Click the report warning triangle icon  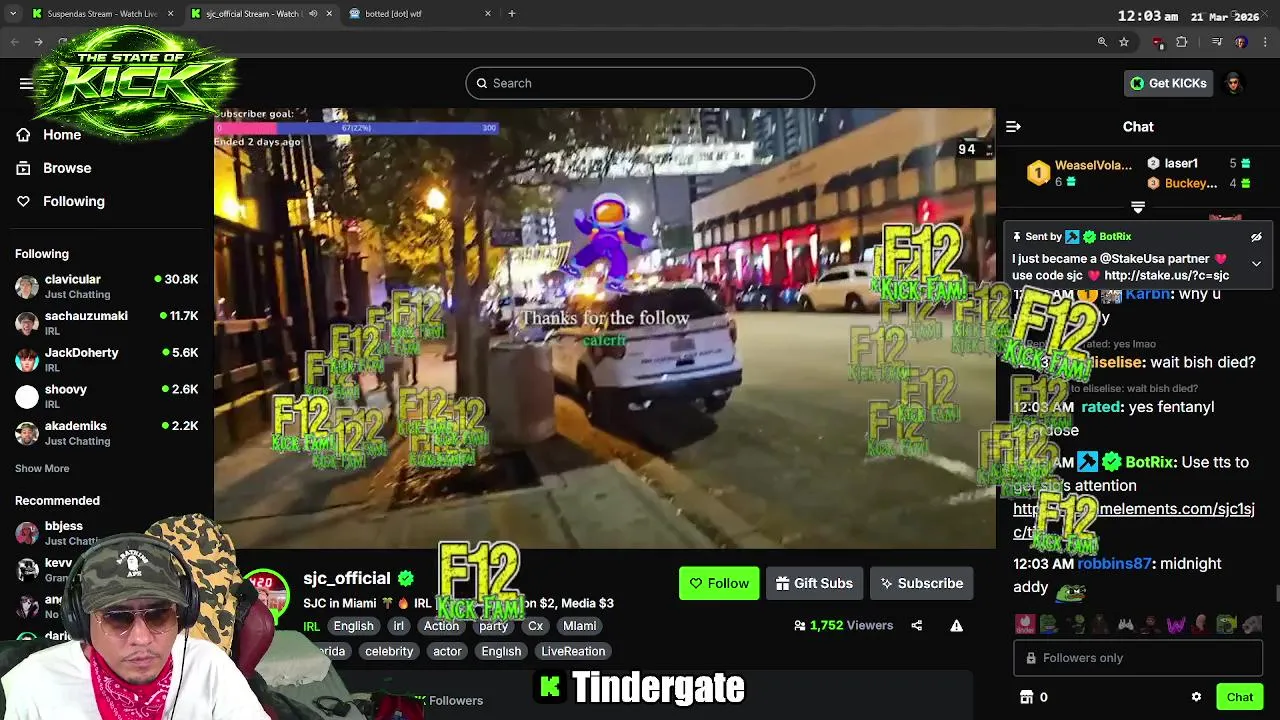(x=956, y=625)
